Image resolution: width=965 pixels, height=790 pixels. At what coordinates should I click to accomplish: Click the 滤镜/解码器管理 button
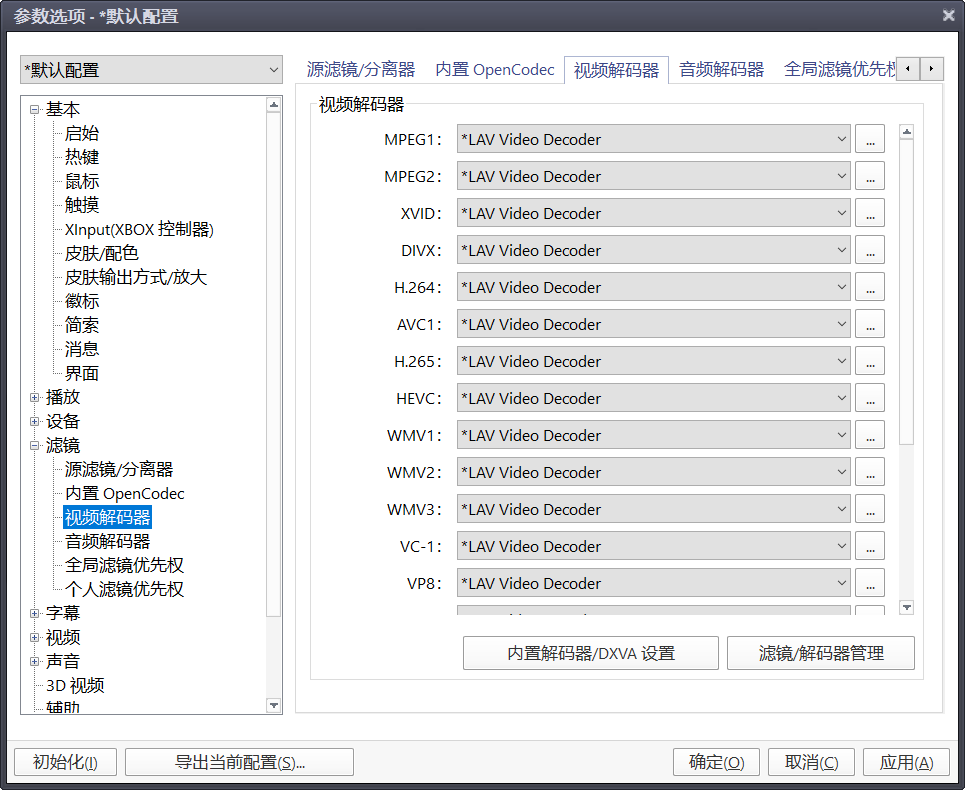pyautogui.click(x=820, y=653)
